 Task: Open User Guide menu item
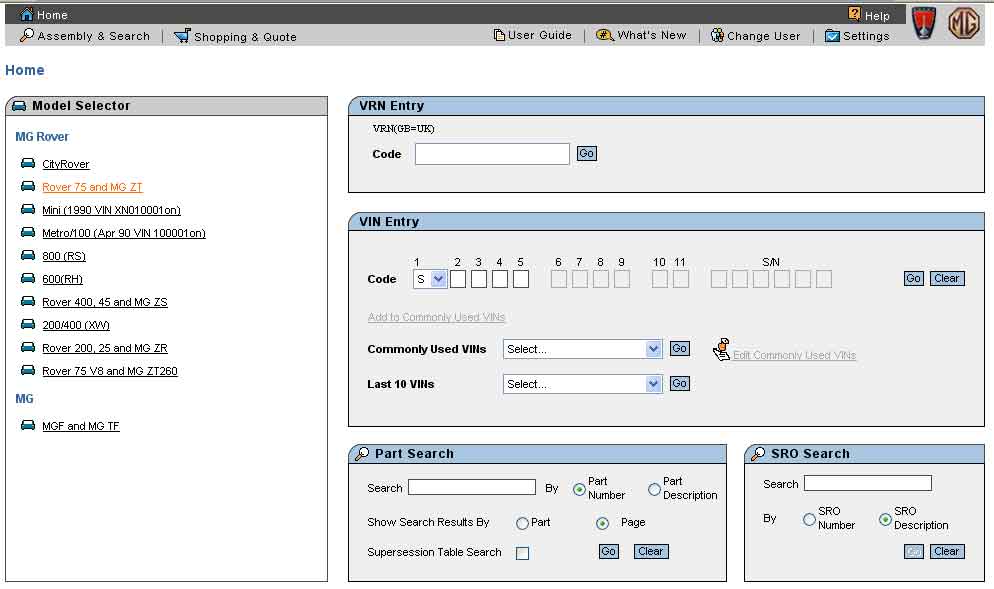pyautogui.click(x=540, y=35)
